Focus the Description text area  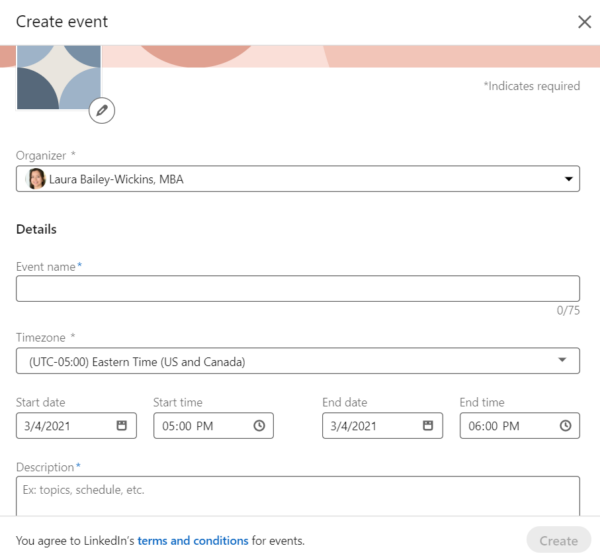298,496
